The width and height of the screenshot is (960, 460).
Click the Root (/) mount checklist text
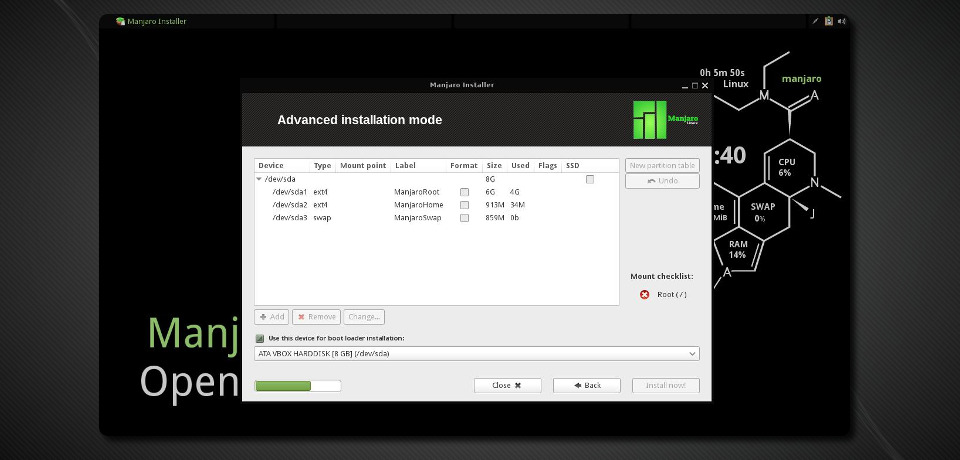pyautogui.click(x=672, y=295)
